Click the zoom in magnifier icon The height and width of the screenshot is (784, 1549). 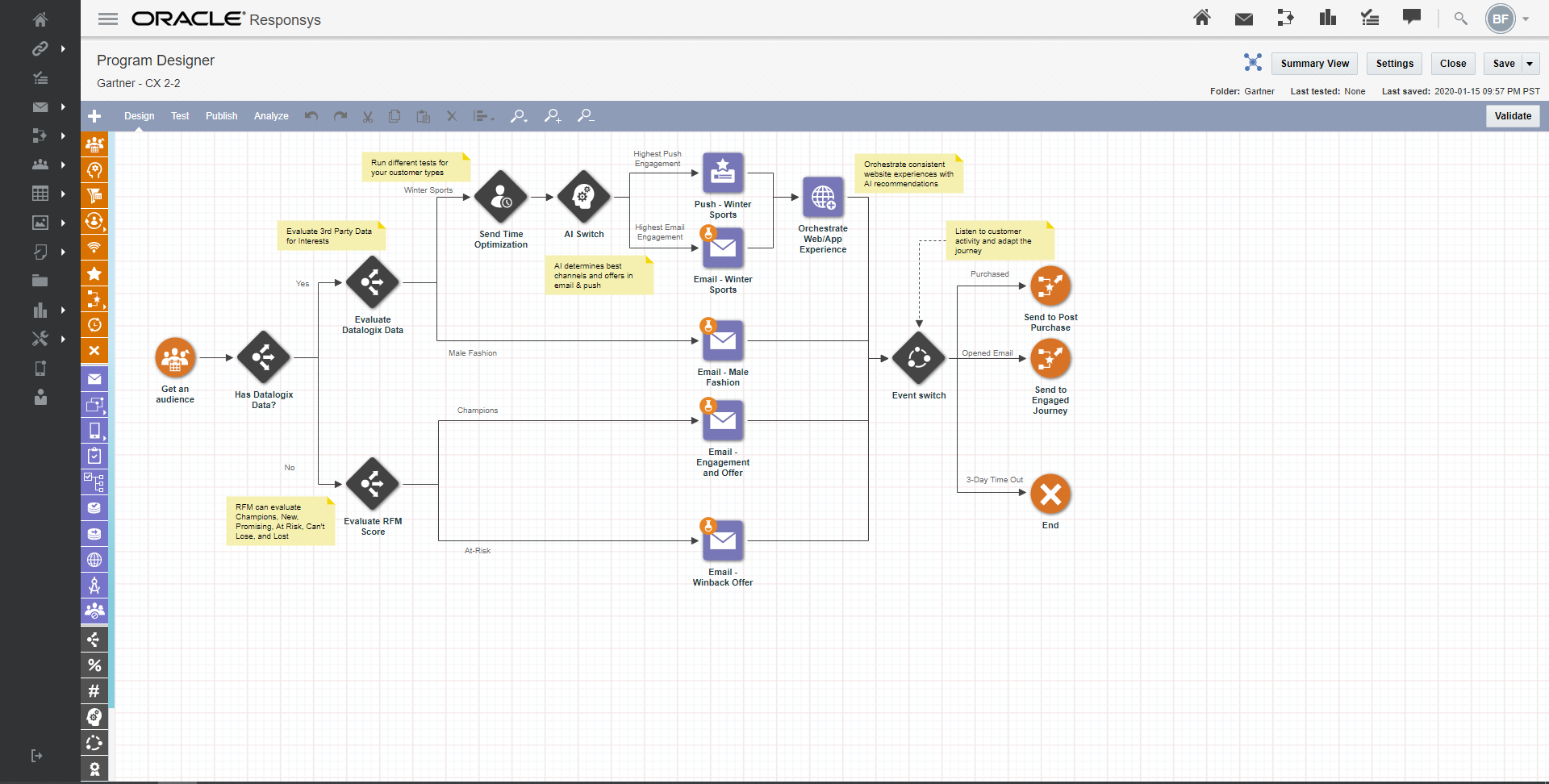click(553, 116)
